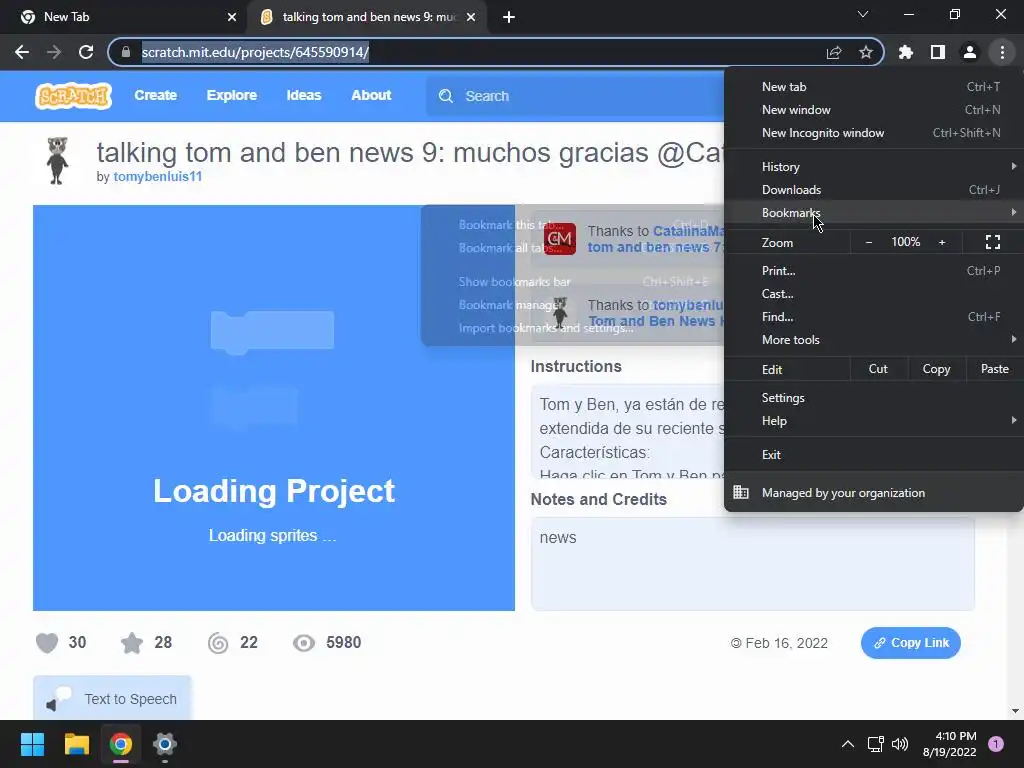
Task: Open the notification badge icon
Action: [996, 744]
